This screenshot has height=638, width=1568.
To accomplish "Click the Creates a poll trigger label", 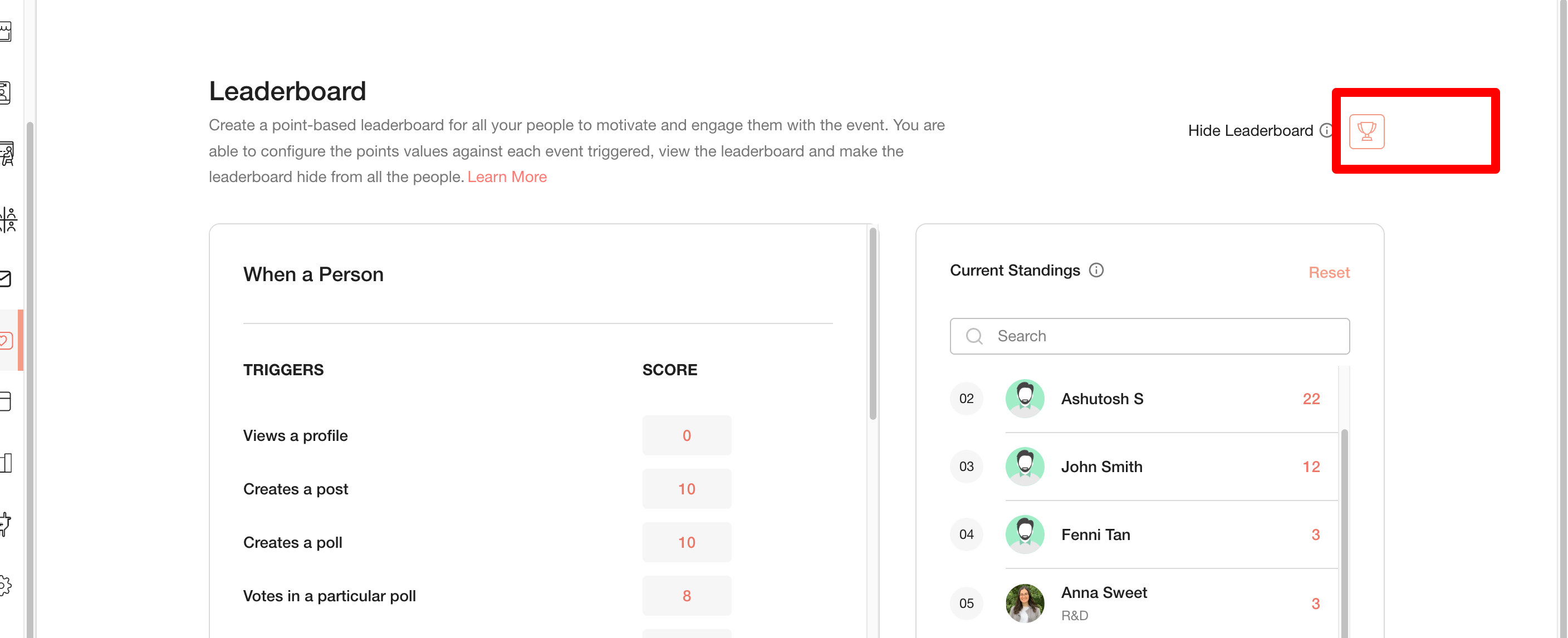I will pyautogui.click(x=292, y=542).
